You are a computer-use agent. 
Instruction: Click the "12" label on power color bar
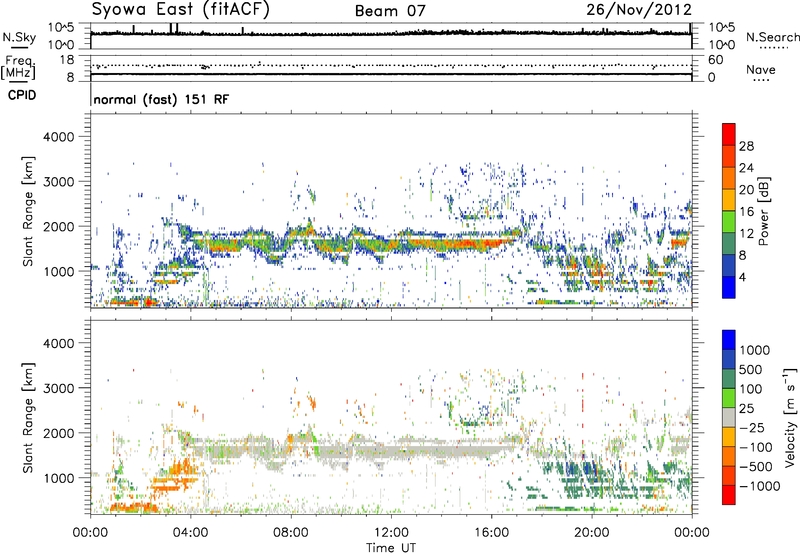point(746,234)
